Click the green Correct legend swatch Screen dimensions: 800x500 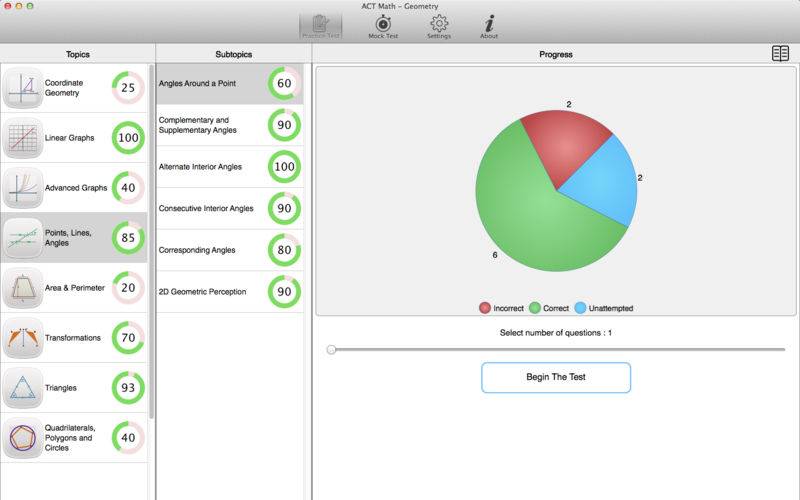535,308
